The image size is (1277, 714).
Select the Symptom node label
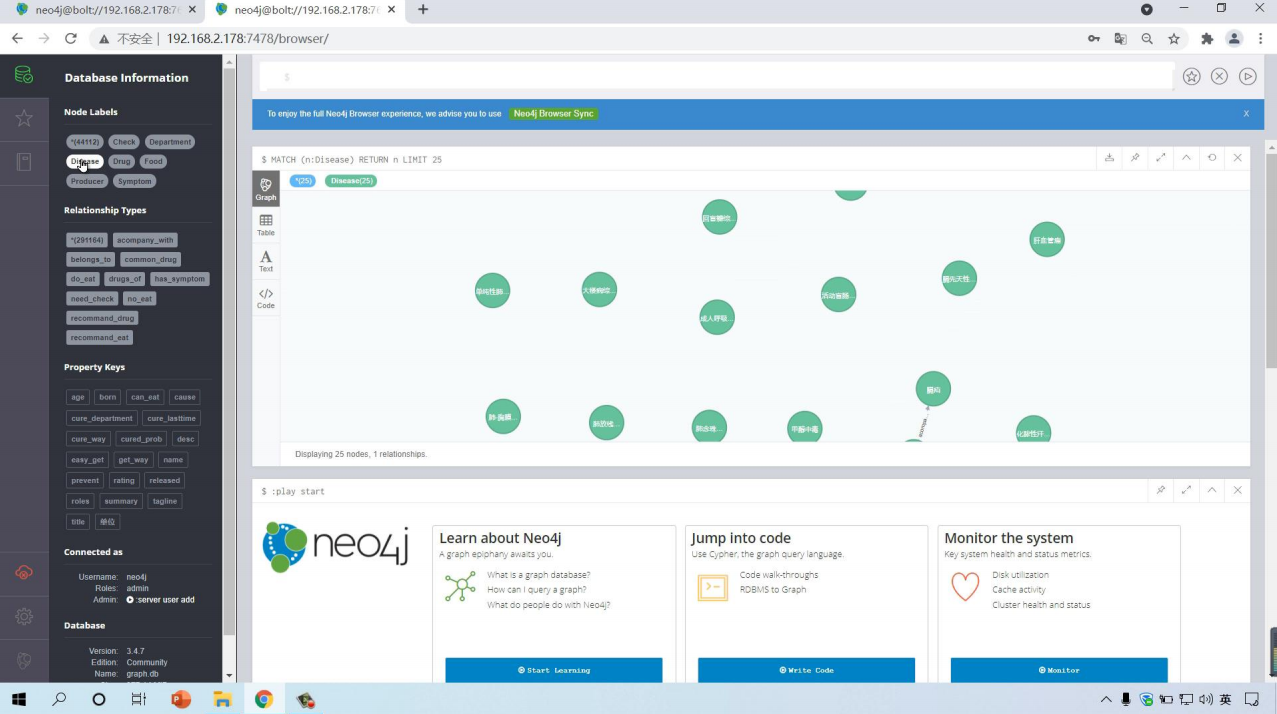pyautogui.click(x=134, y=181)
